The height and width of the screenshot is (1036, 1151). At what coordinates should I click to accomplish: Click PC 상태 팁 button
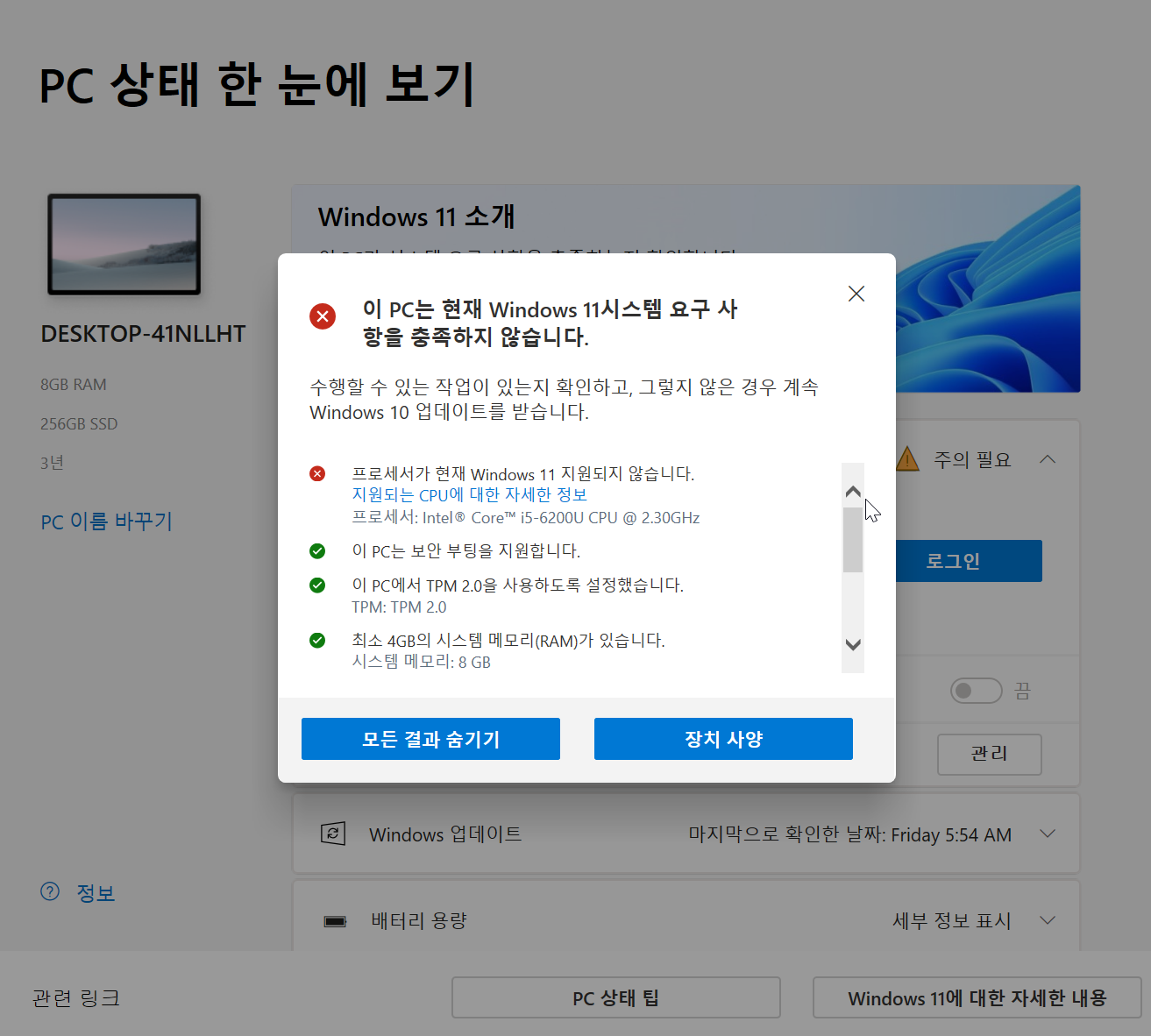coord(616,997)
